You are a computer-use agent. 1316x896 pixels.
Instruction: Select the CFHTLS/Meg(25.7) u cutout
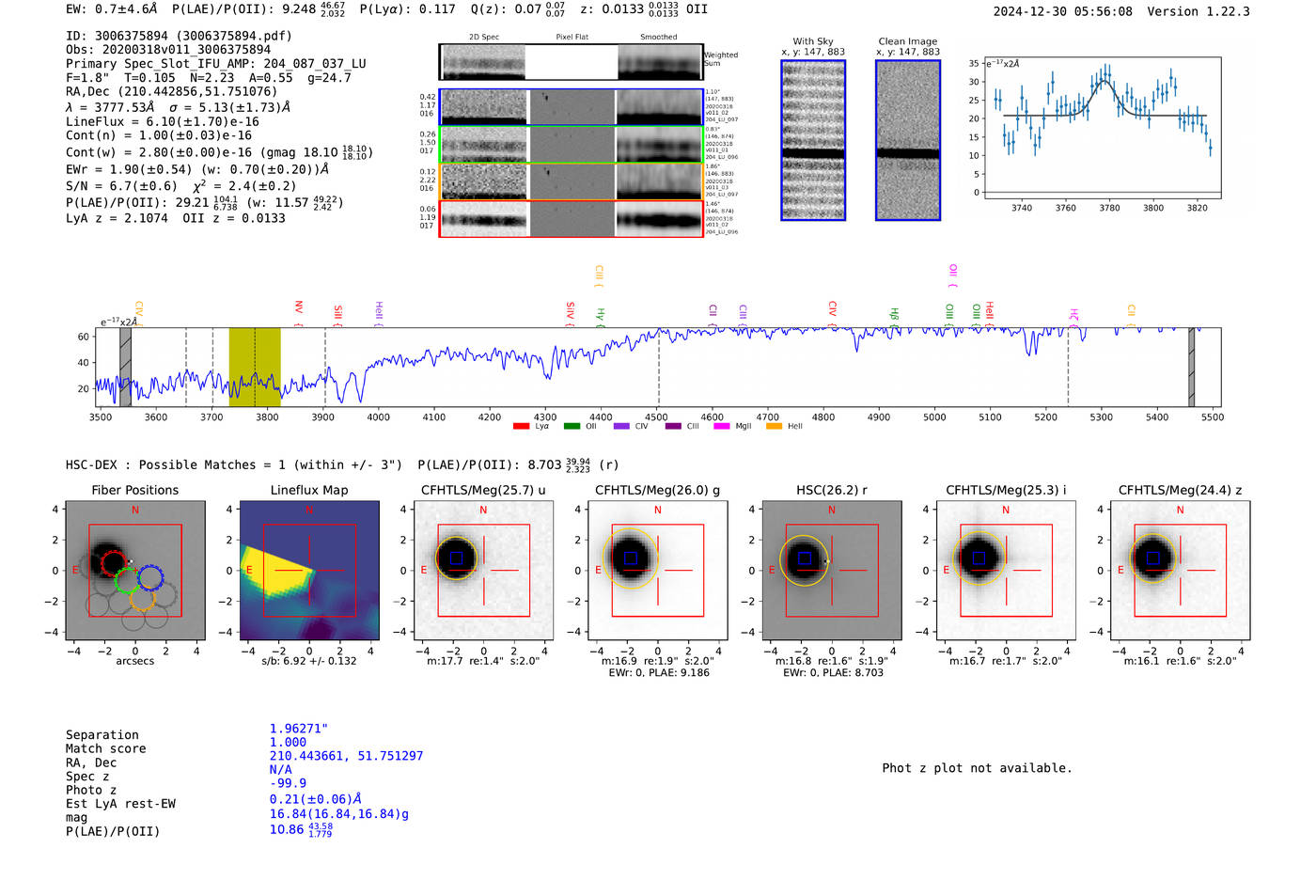pyautogui.click(x=483, y=570)
